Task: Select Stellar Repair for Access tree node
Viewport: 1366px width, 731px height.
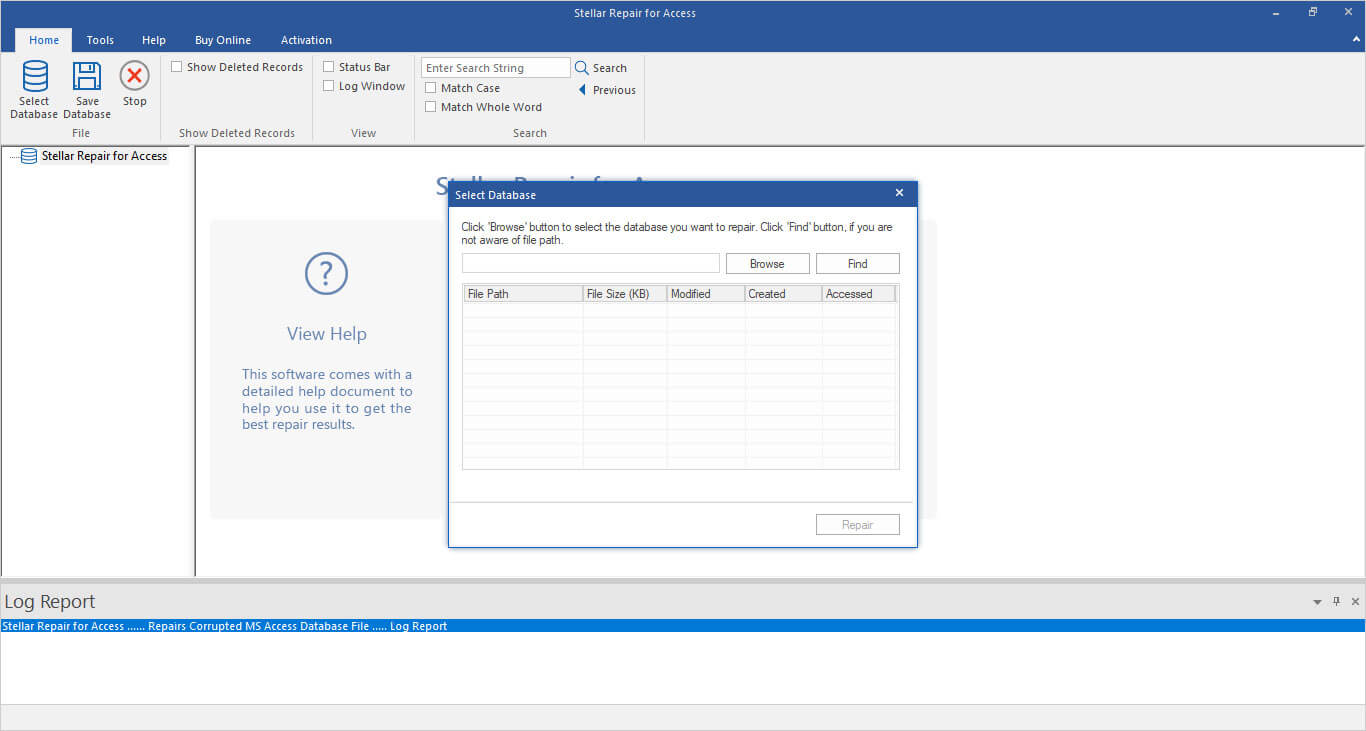Action: point(104,156)
